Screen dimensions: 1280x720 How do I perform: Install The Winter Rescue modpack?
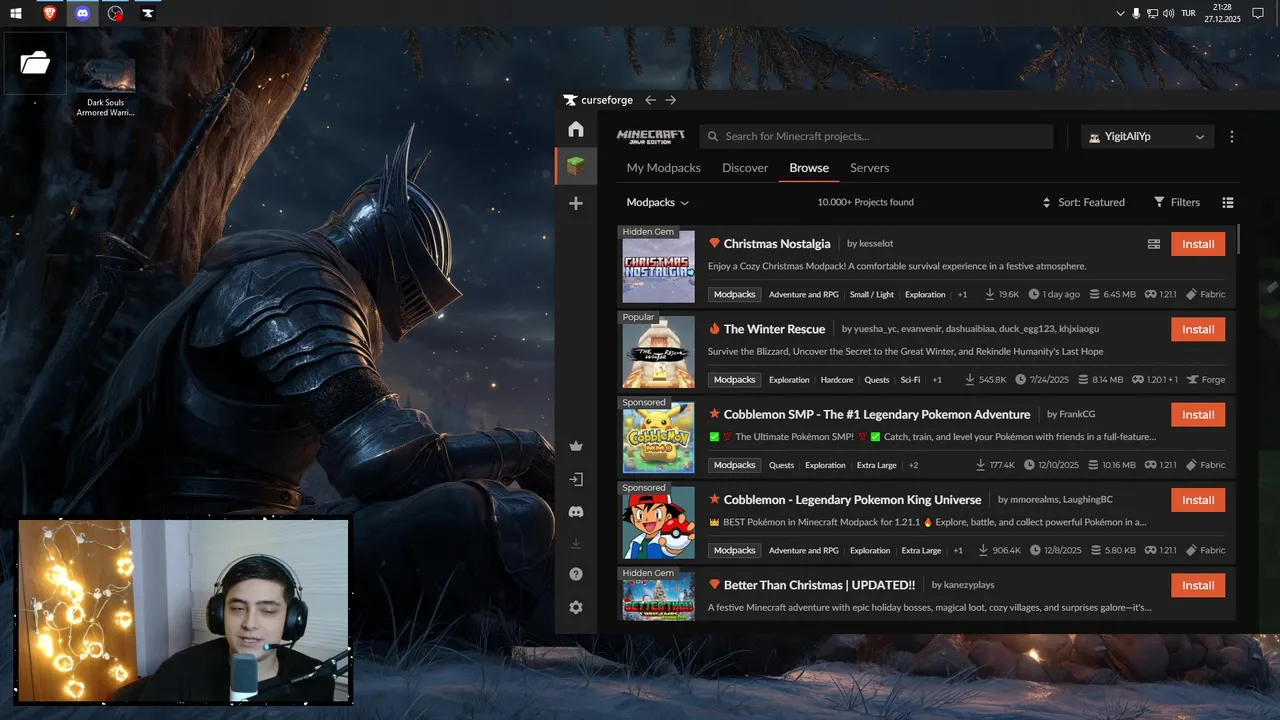[x=1198, y=329]
